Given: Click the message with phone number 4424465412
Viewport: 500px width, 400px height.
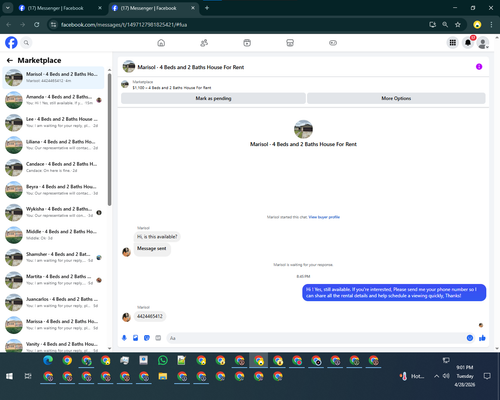Looking at the screenshot, I should [150, 316].
